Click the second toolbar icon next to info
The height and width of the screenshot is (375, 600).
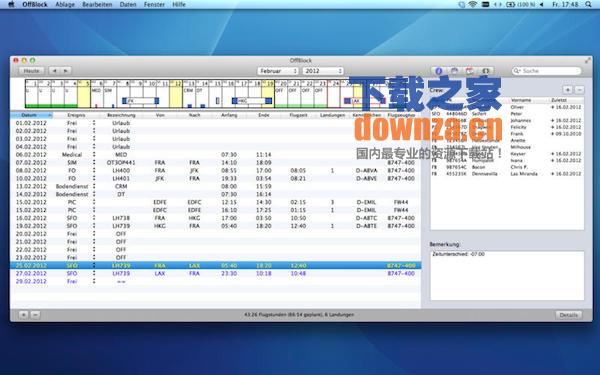pyautogui.click(x=454, y=71)
